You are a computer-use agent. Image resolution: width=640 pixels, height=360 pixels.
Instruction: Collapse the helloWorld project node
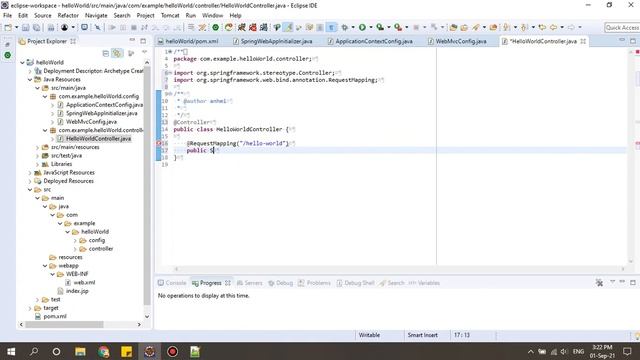click(22, 62)
